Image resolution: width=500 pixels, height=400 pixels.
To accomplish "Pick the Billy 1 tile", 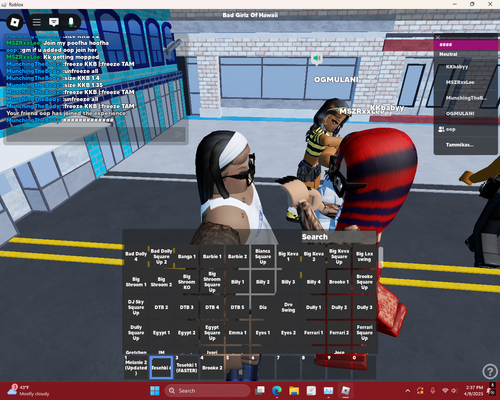I will pos(237,282).
